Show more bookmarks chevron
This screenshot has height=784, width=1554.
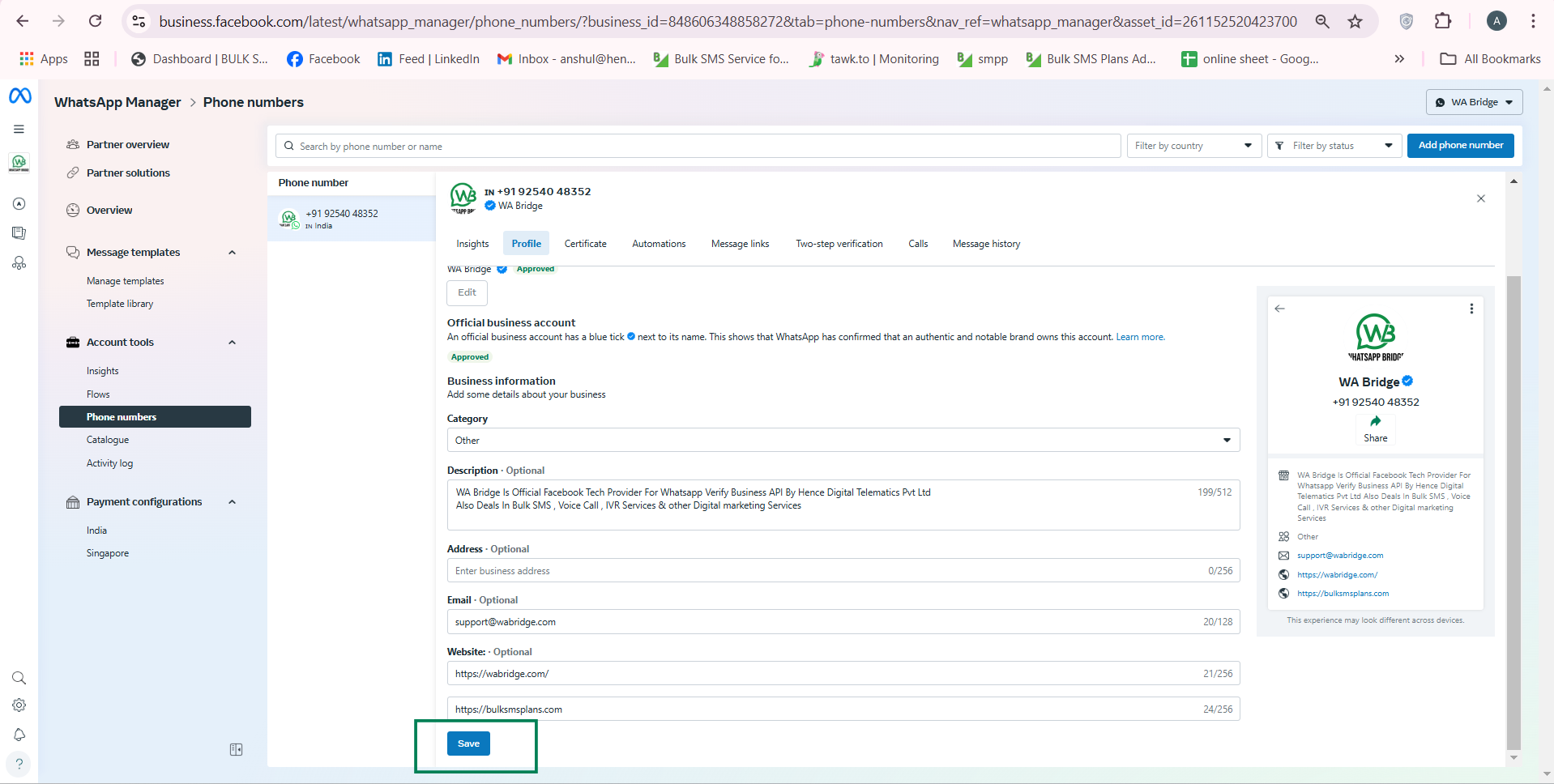click(x=1399, y=59)
